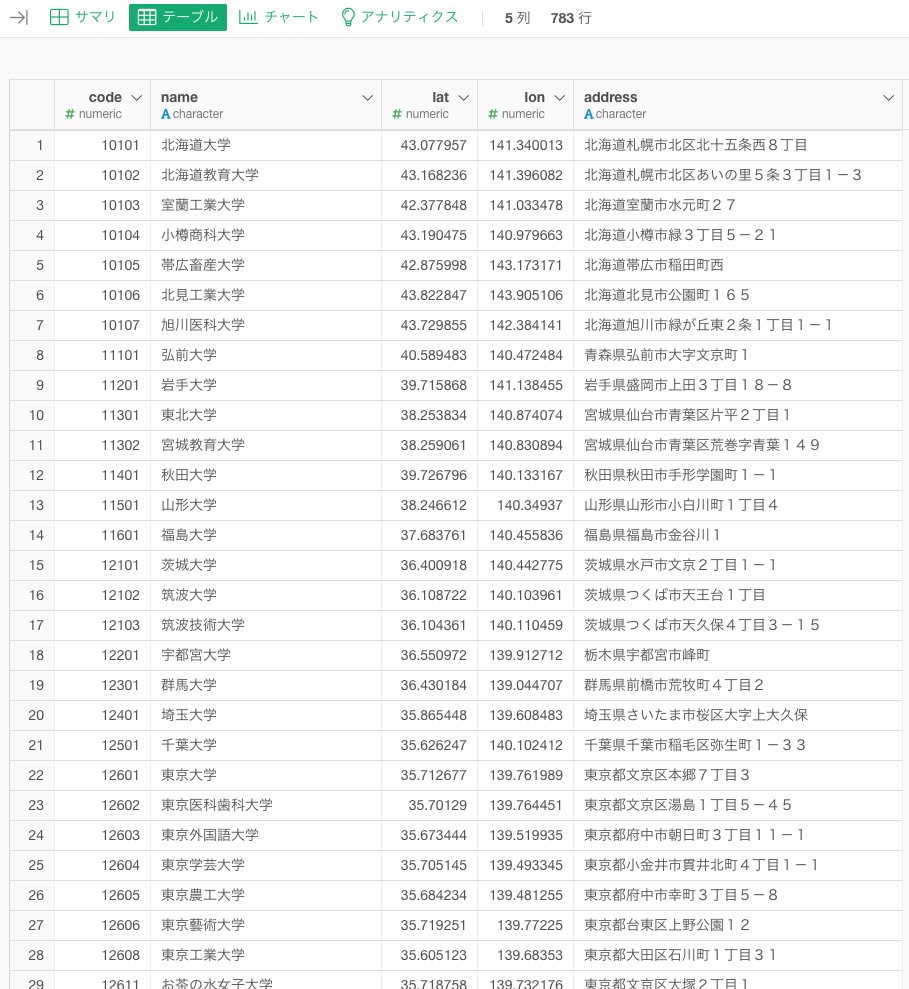Click the 5 列 column count
Image resolution: width=909 pixels, height=989 pixels.
[517, 18]
